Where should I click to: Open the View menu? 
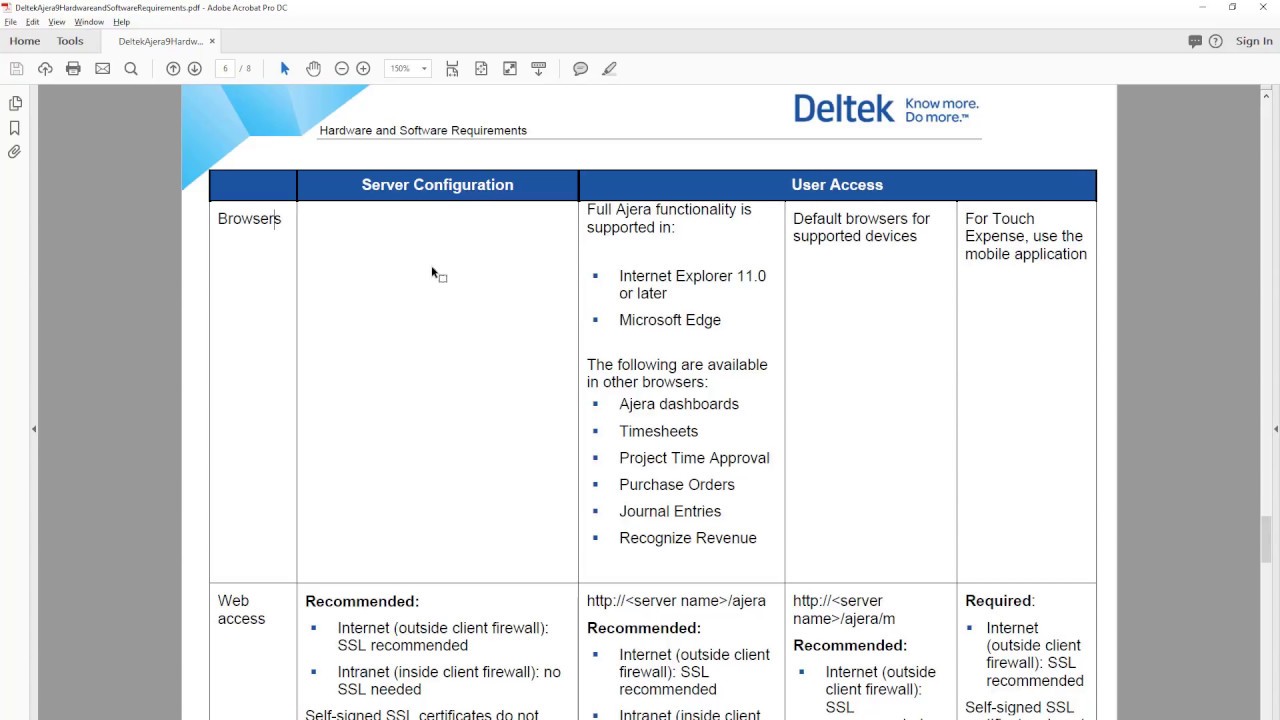[57, 22]
